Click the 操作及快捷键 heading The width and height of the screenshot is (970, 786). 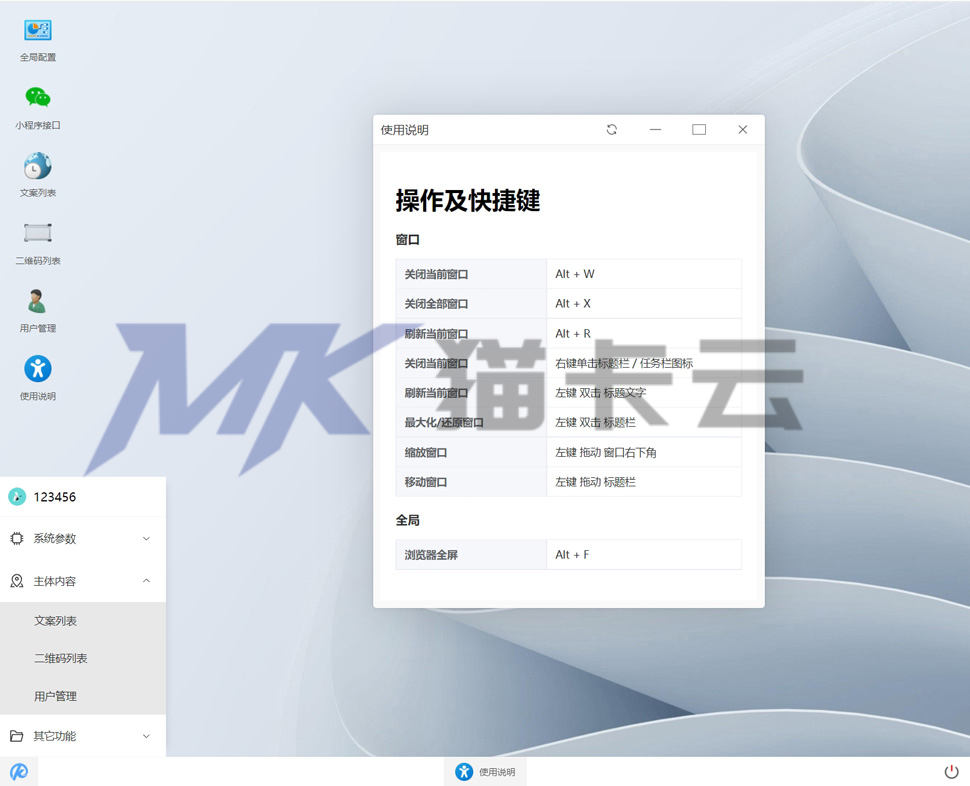(x=468, y=200)
